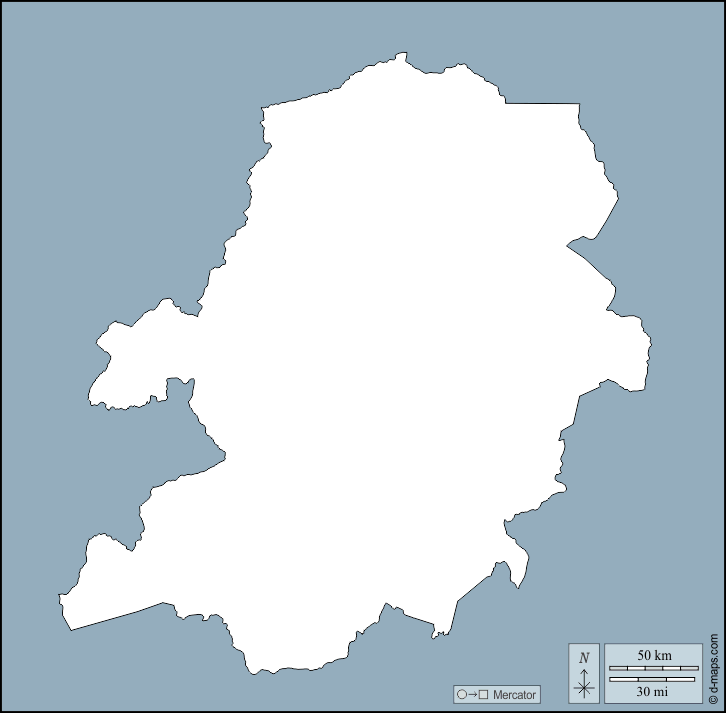Click the circle symbol in the projection box

click(461, 694)
